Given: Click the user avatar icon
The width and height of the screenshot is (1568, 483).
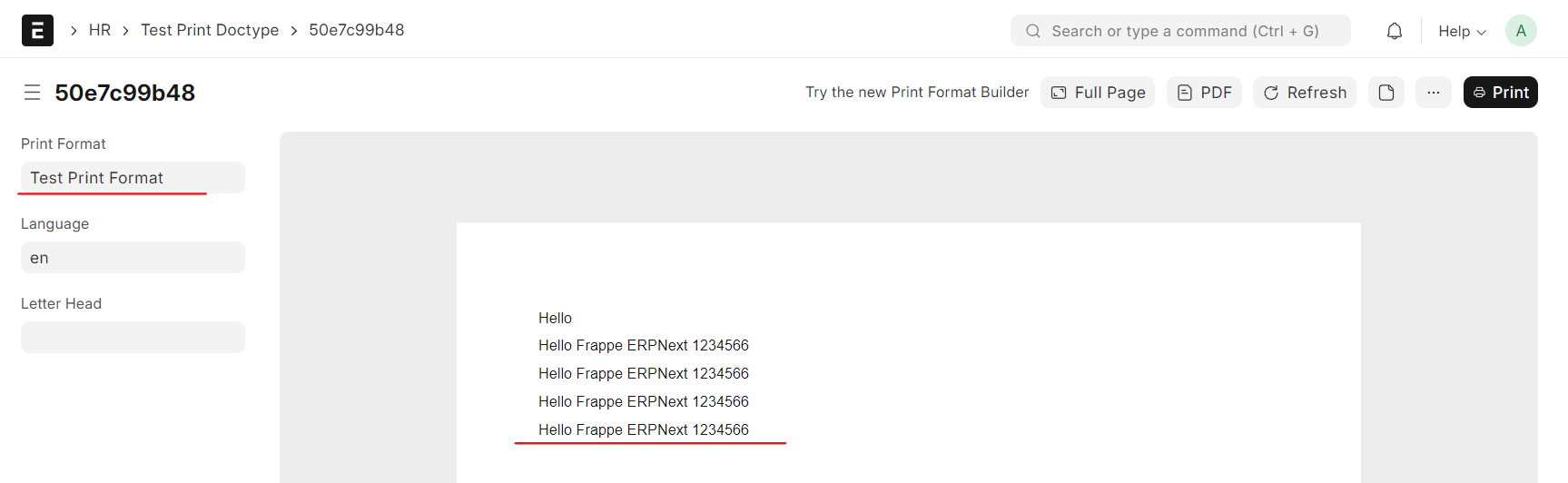Looking at the screenshot, I should [1520, 31].
